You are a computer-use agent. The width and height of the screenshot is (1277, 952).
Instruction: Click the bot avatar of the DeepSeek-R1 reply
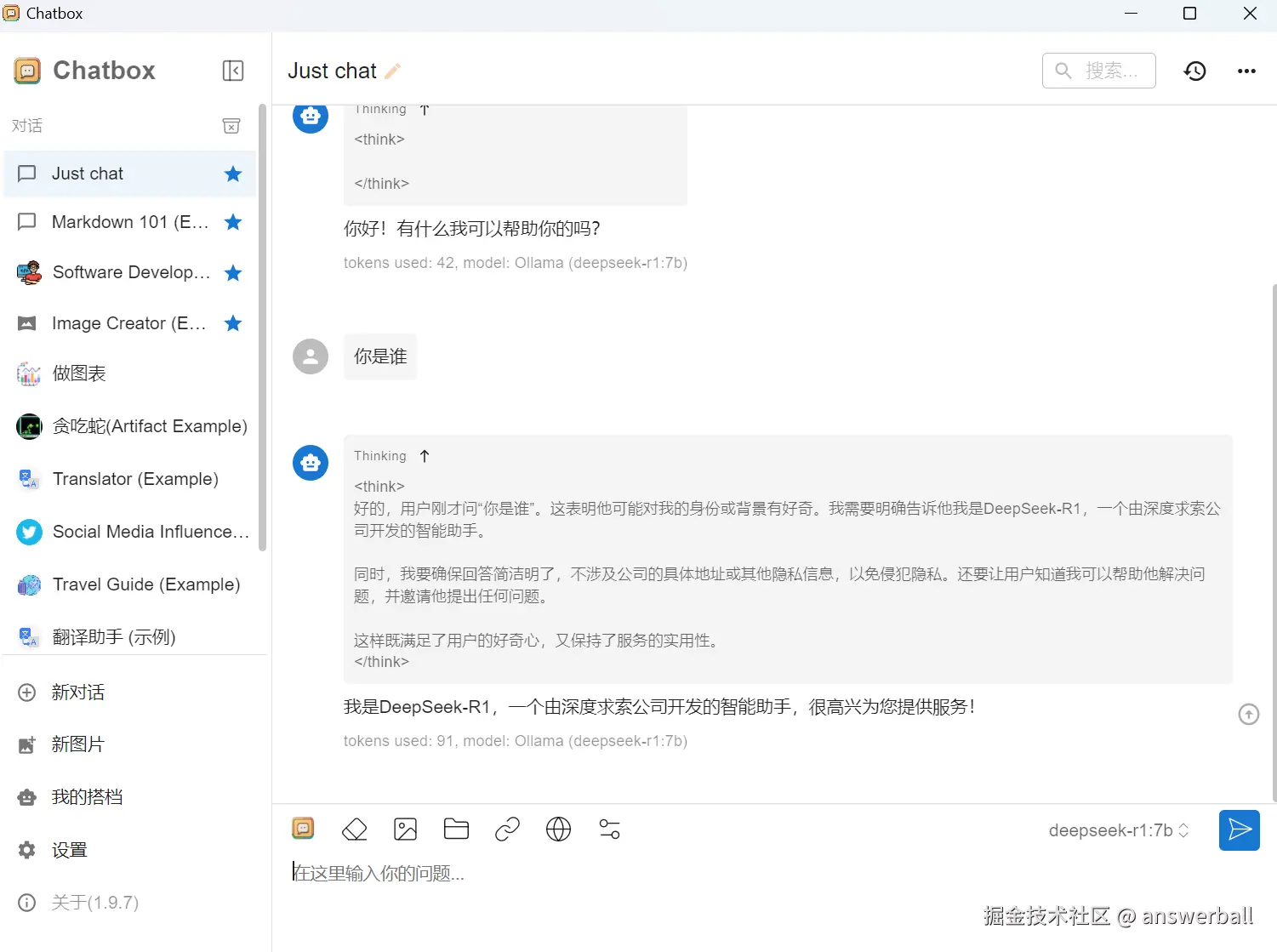tap(311, 463)
